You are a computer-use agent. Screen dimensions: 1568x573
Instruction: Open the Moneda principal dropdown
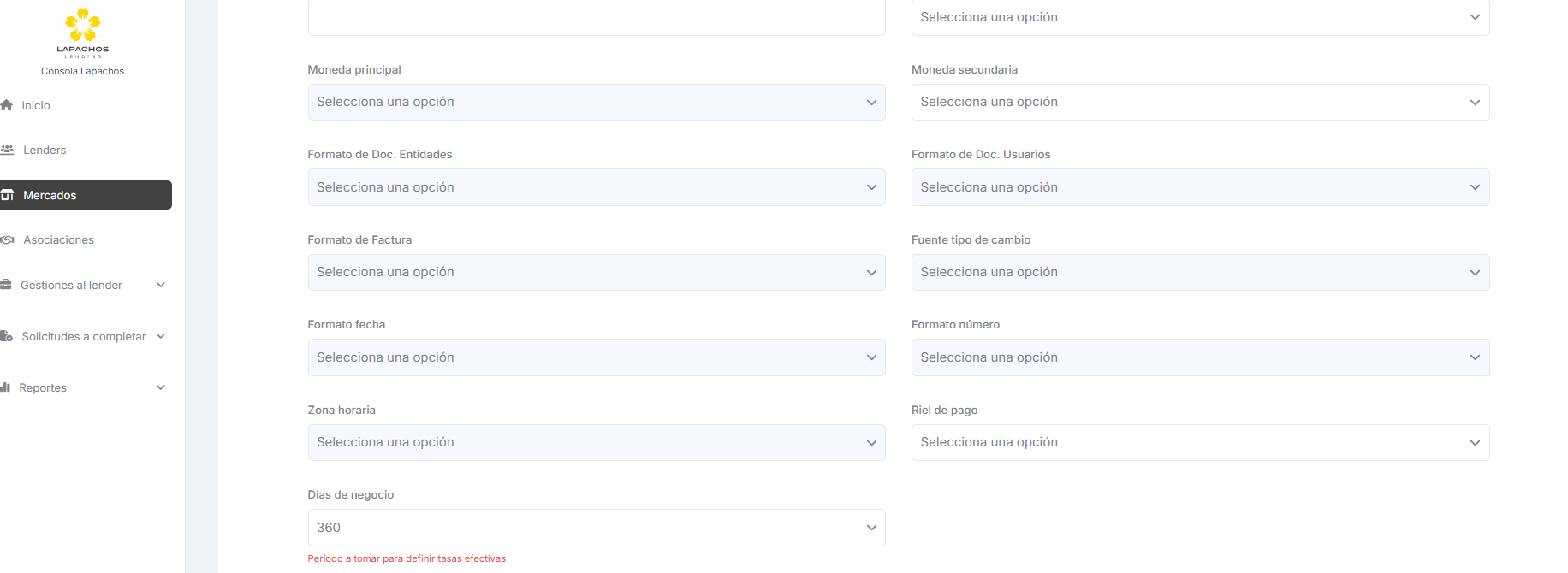pyautogui.click(x=596, y=102)
